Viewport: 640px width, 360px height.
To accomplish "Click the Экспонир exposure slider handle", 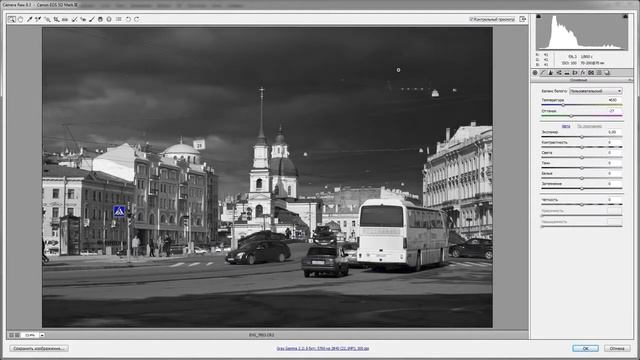I will [x=582, y=137].
